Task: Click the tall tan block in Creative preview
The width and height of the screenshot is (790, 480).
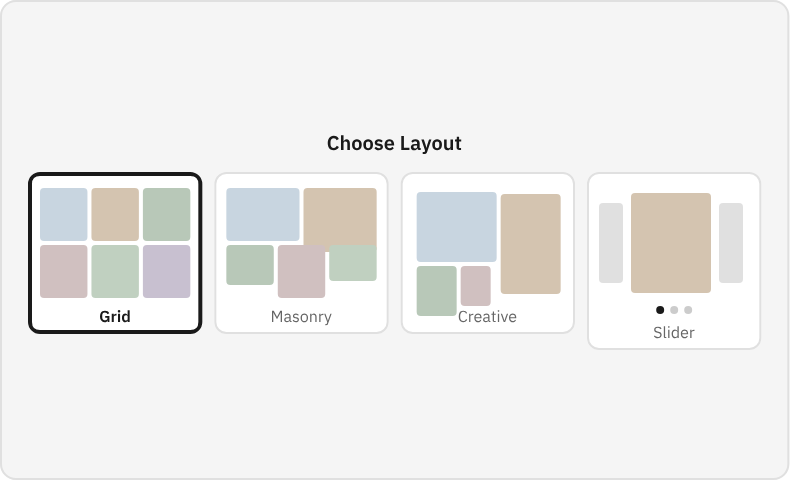Action: tap(531, 244)
